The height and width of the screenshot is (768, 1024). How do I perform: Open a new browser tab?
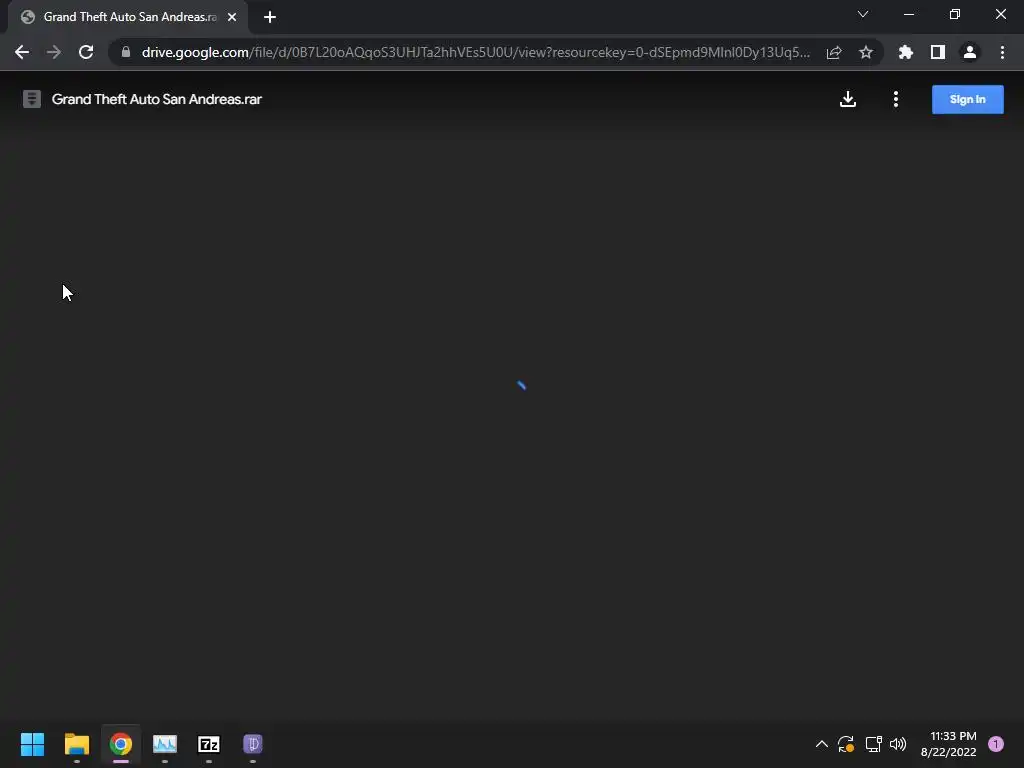pyautogui.click(x=270, y=17)
